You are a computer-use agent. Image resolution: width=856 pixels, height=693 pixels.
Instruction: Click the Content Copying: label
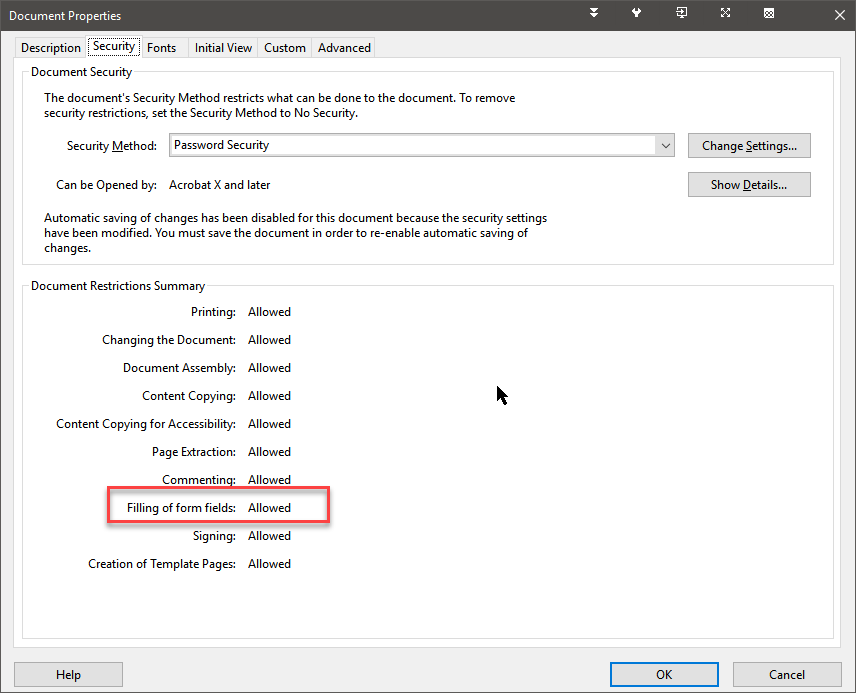click(x=189, y=396)
